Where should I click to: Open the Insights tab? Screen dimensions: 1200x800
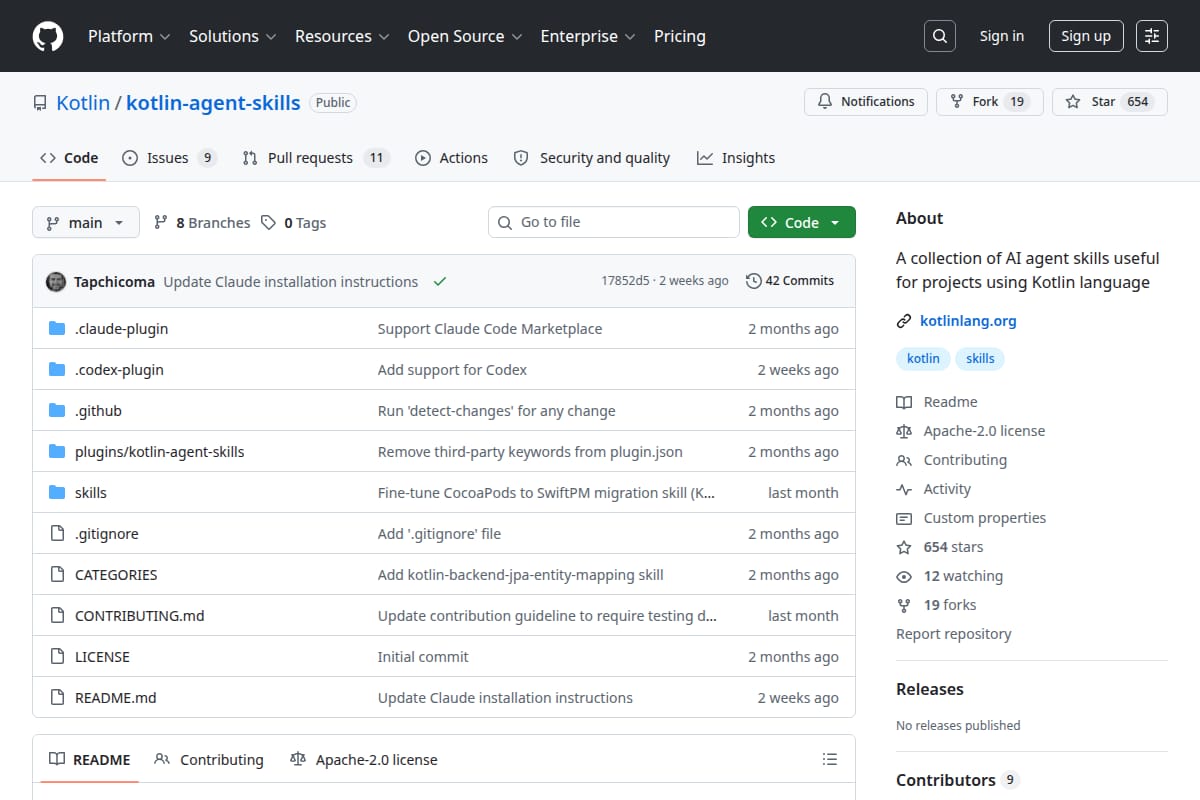[736, 158]
